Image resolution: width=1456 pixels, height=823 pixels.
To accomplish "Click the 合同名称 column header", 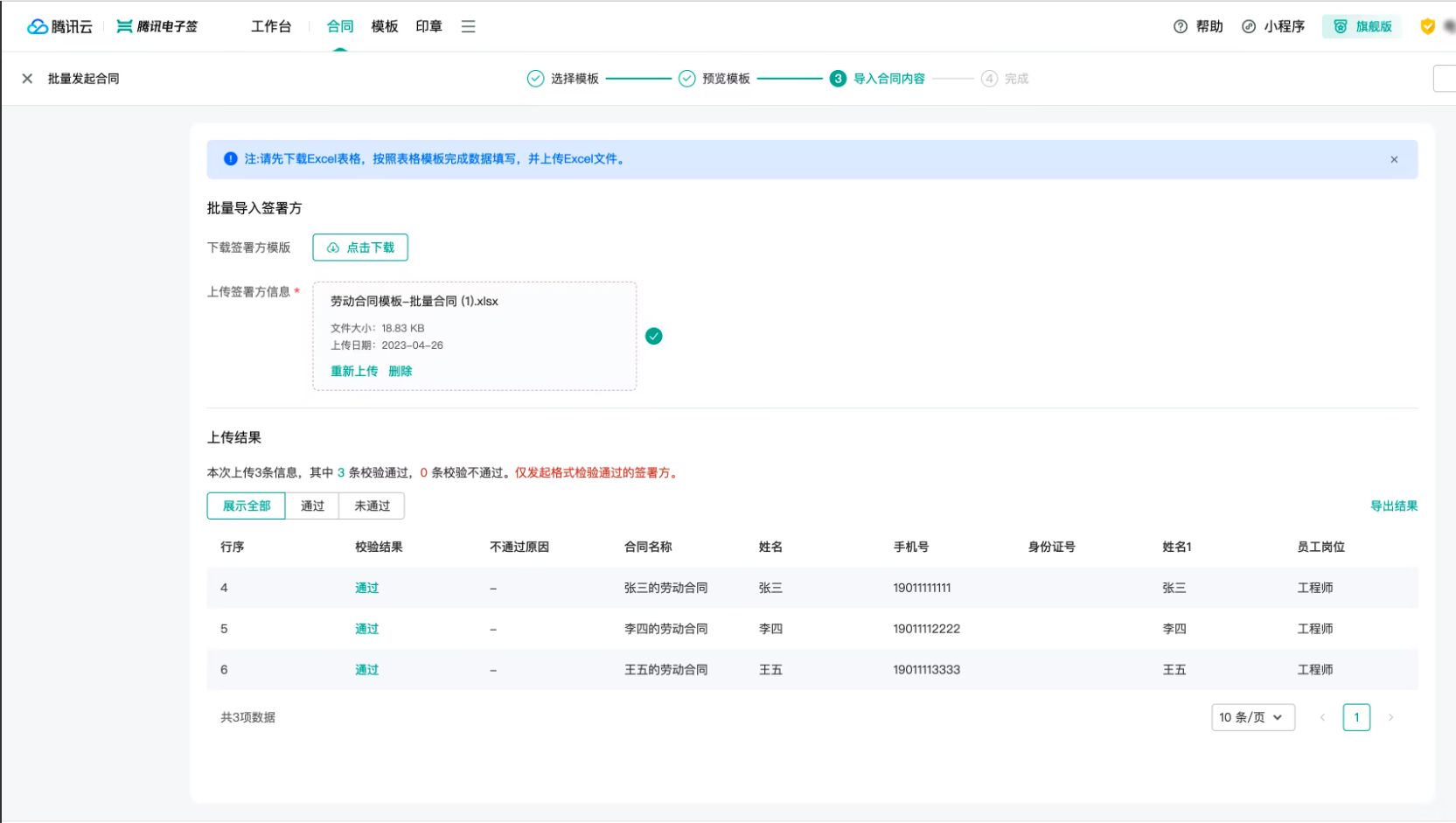I will point(648,547).
